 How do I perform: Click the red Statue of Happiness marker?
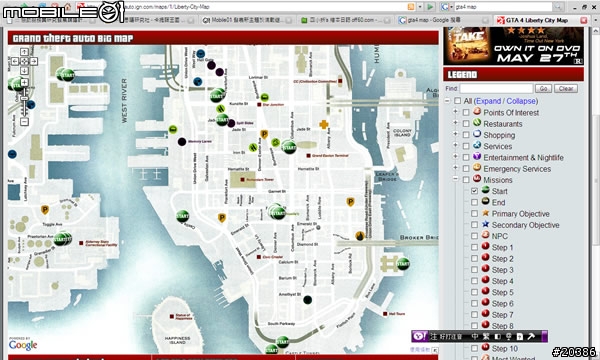[x=172, y=316]
